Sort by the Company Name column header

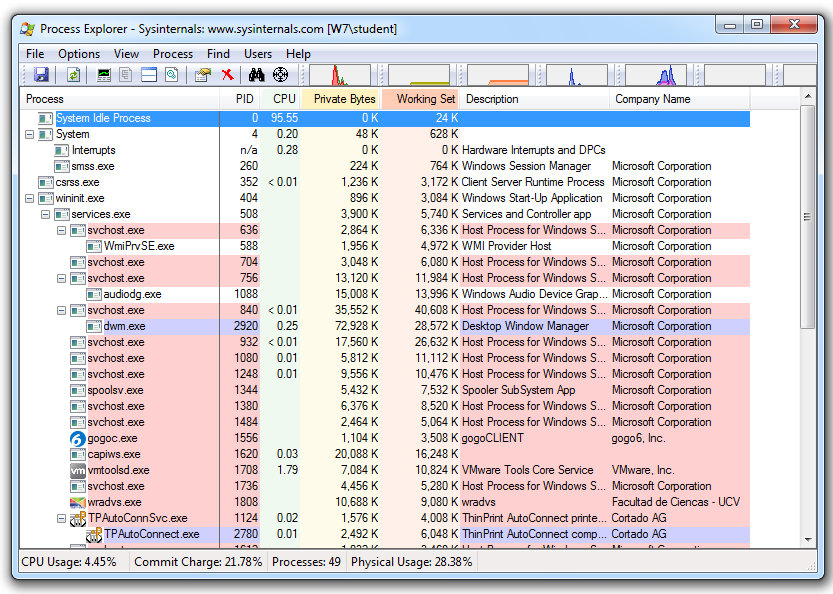click(x=679, y=99)
